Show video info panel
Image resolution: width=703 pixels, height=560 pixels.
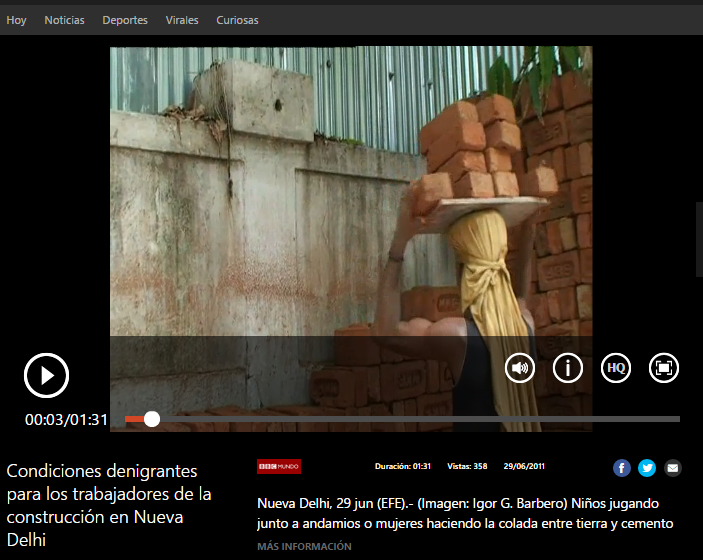(567, 368)
